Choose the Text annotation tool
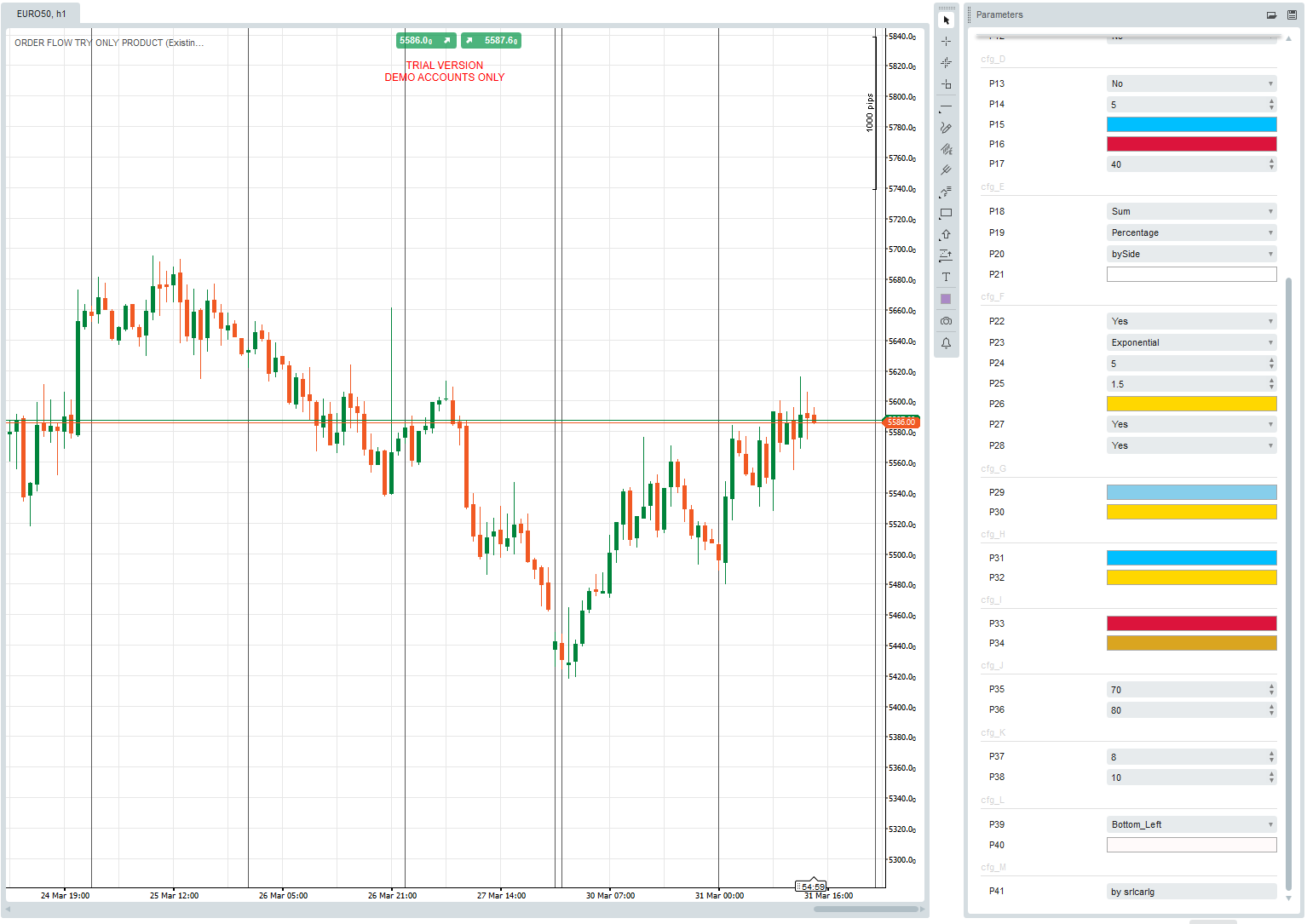Screen dimensions: 1307x924 [946, 276]
